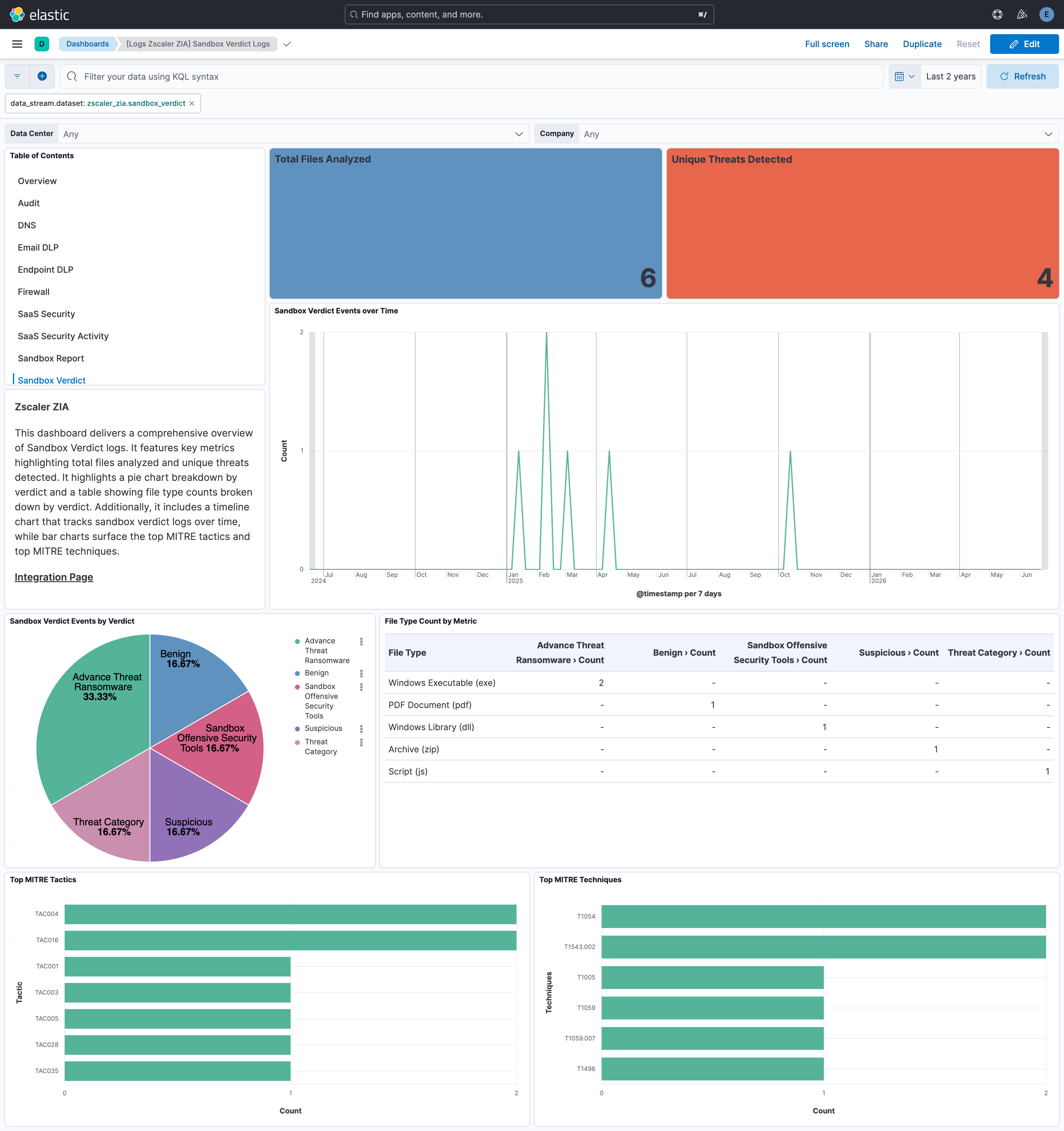
Task: Click the Windows Executable (exe) cell
Action: pyautogui.click(x=442, y=683)
